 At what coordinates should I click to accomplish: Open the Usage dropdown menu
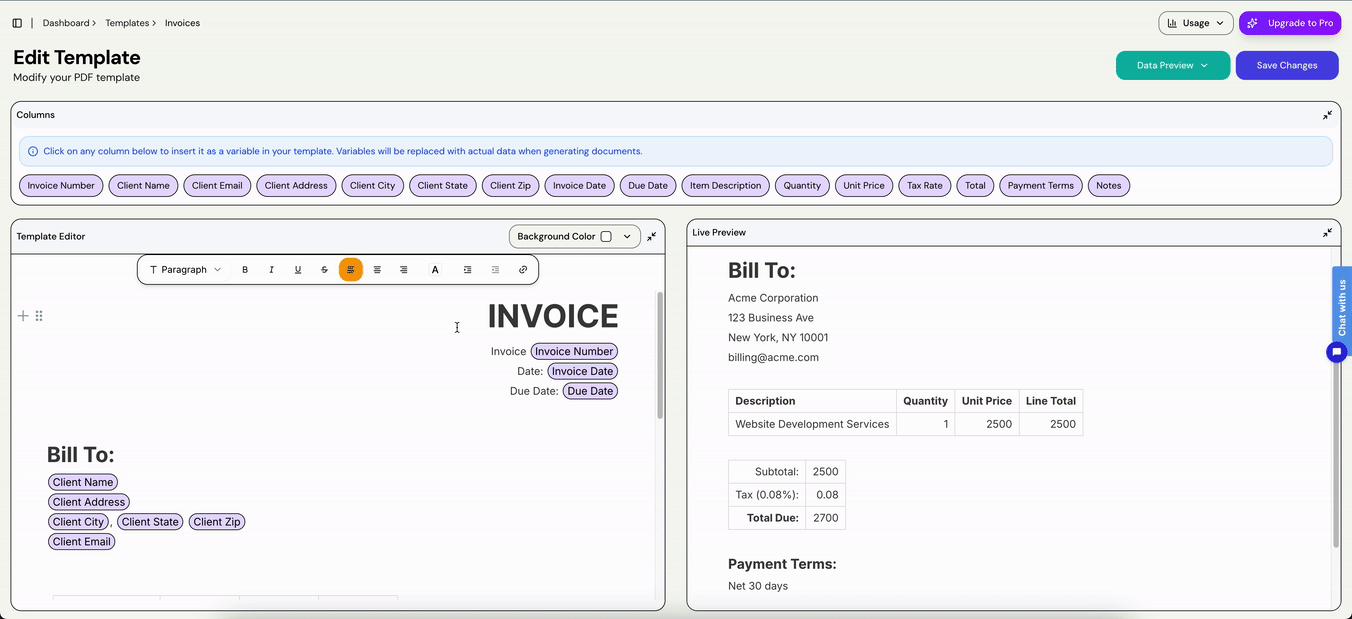click(1195, 23)
